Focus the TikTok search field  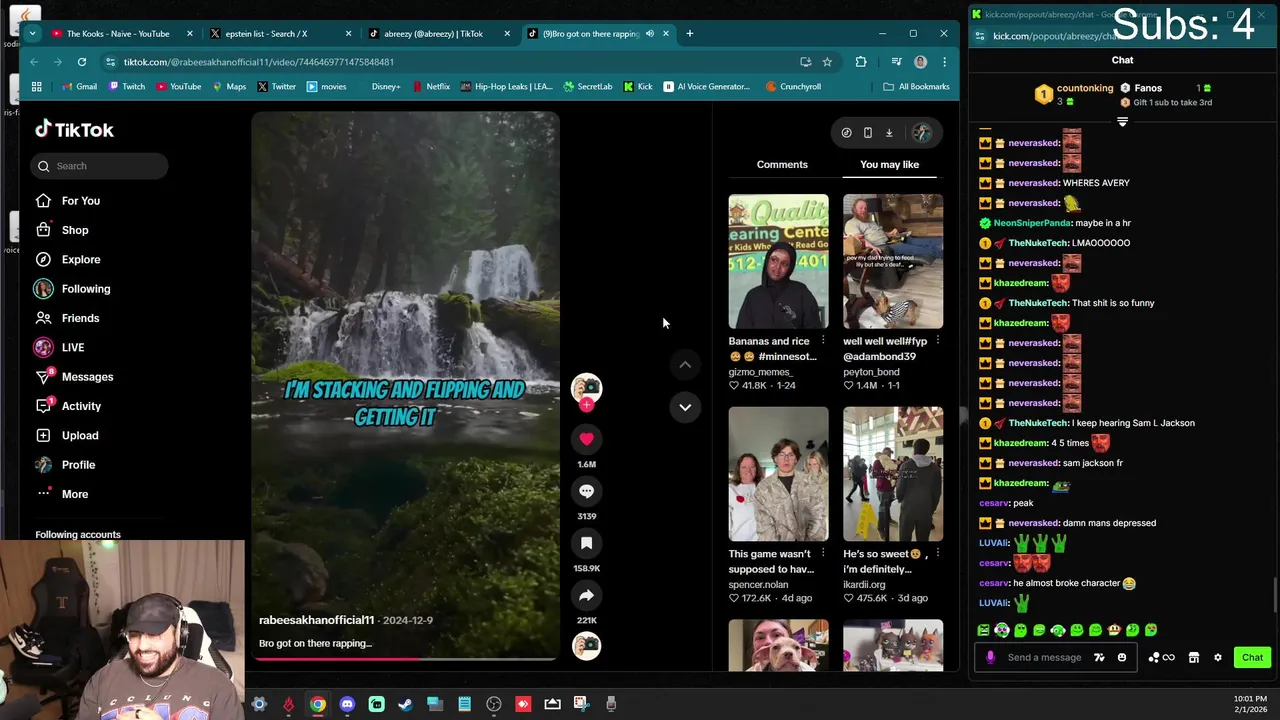pyautogui.click(x=100, y=166)
